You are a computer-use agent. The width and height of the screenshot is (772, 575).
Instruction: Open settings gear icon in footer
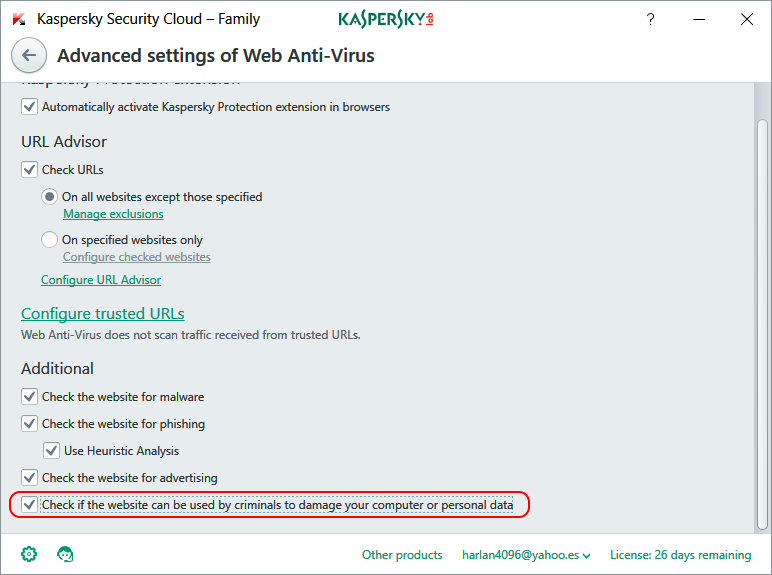tap(29, 554)
